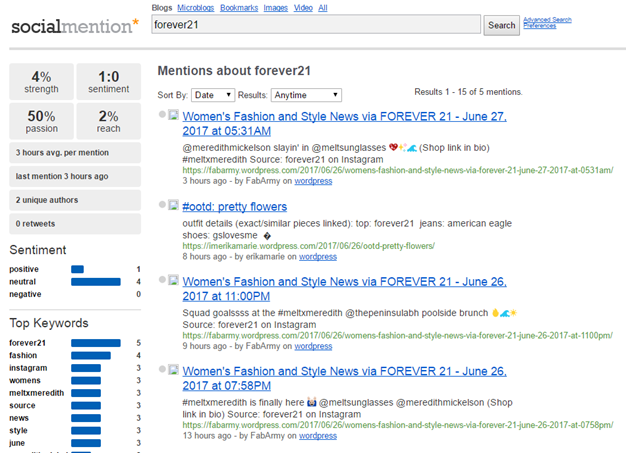Click the 'instagram' keyword label
Viewport: 628px width, 455px height.
(28, 368)
